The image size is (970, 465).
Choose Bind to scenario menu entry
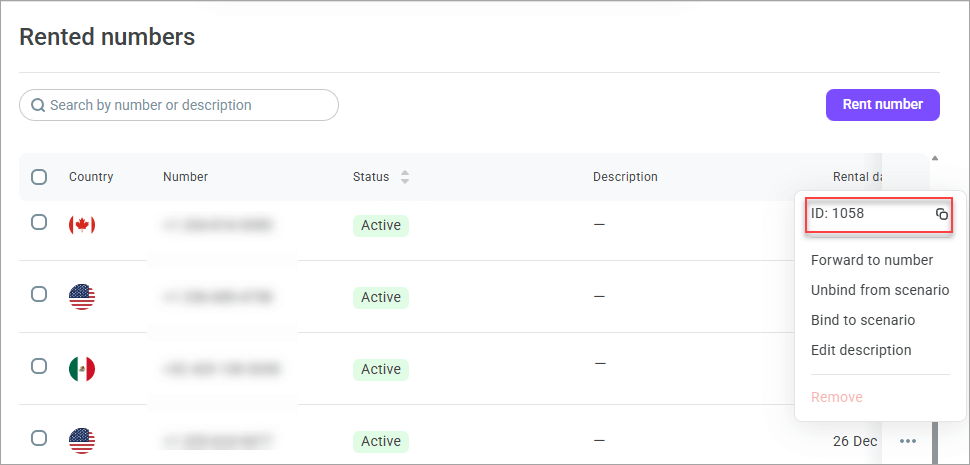[862, 320]
